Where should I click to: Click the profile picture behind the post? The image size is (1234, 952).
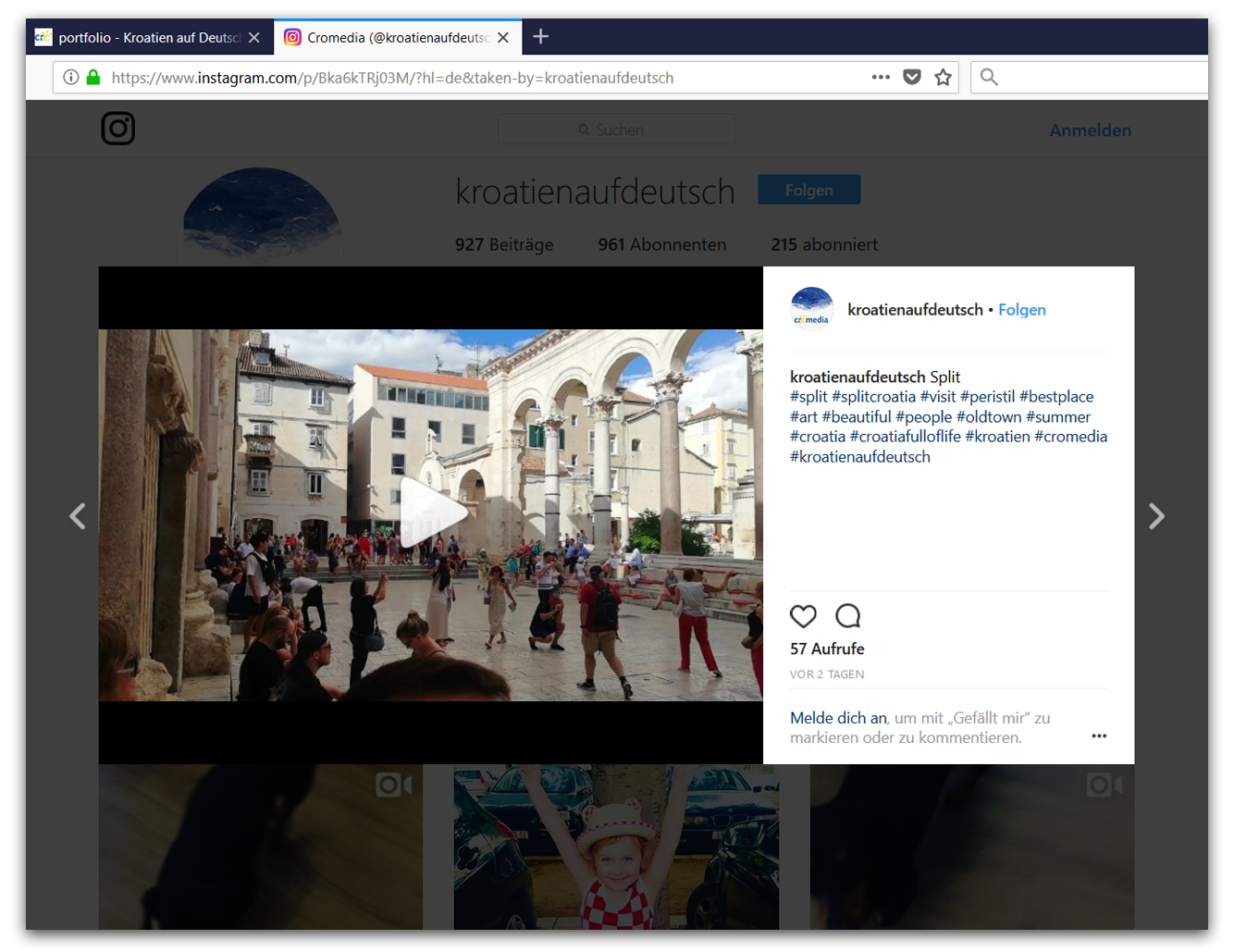pyautogui.click(x=262, y=217)
